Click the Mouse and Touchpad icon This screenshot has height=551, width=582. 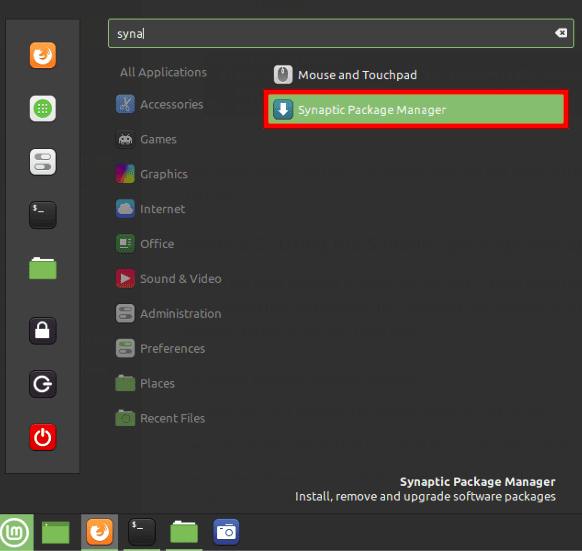click(283, 74)
